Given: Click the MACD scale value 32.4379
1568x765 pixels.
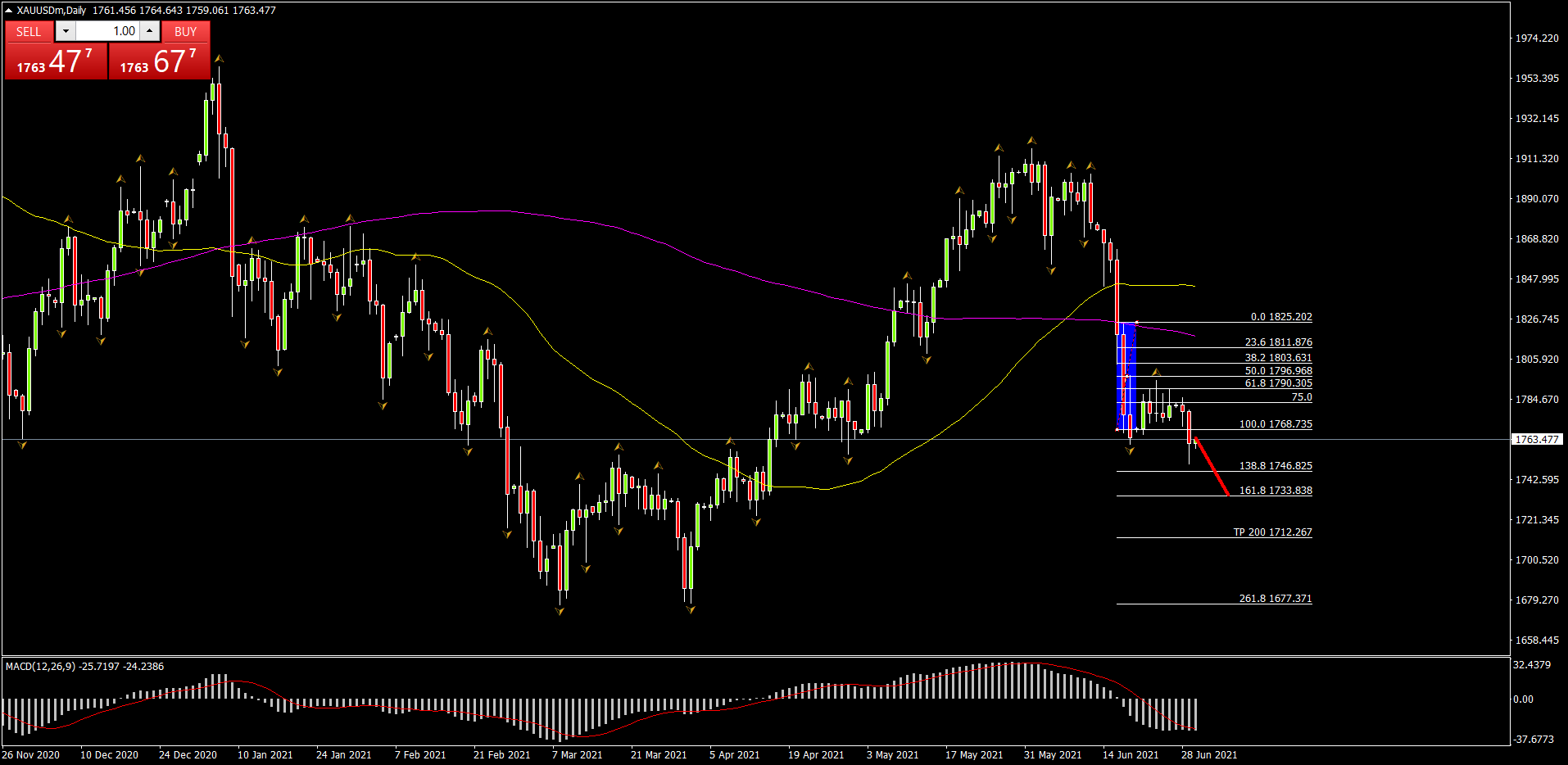Looking at the screenshot, I should 1532,665.
